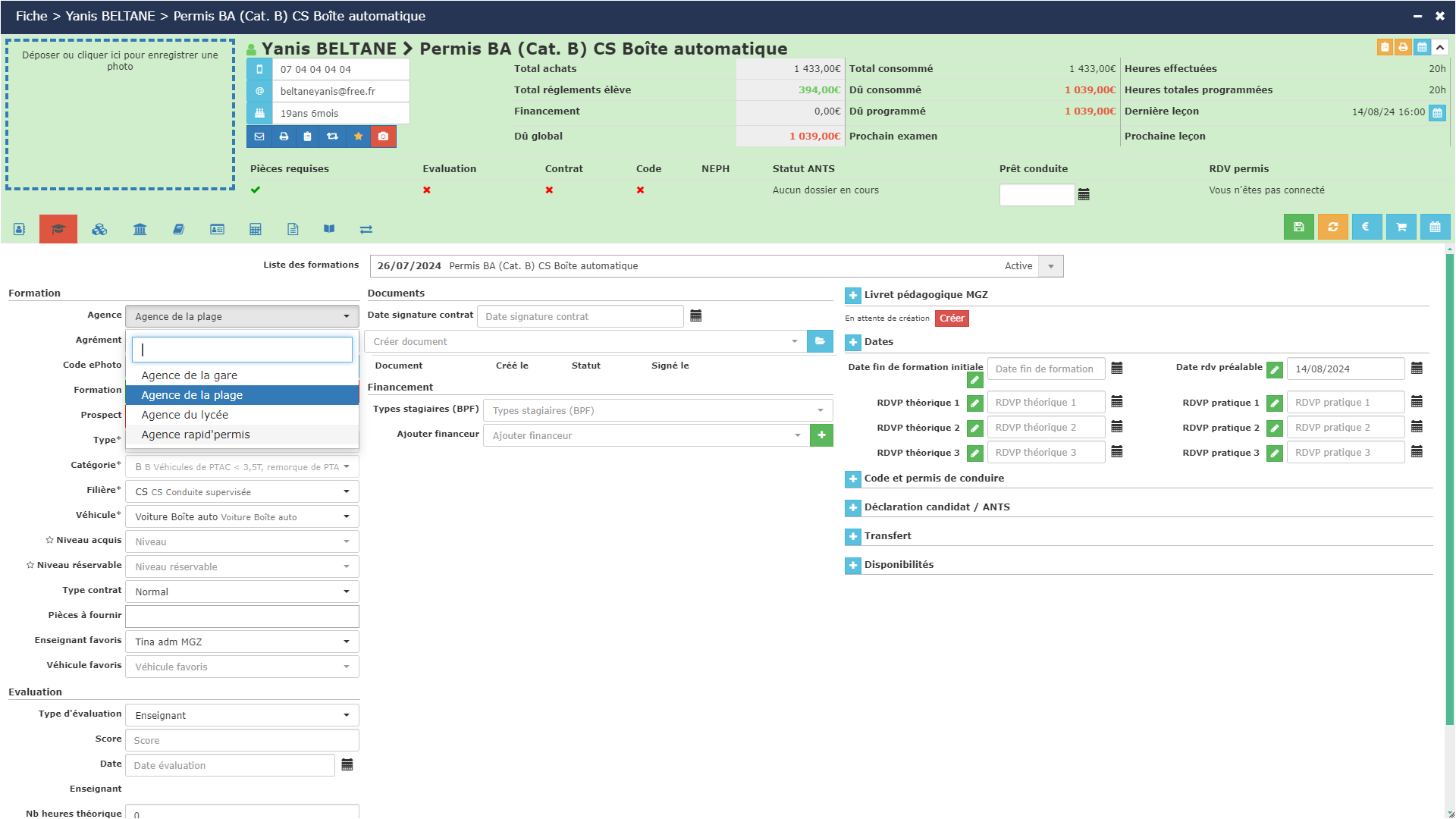Click the Date fin de formation field

click(1046, 369)
